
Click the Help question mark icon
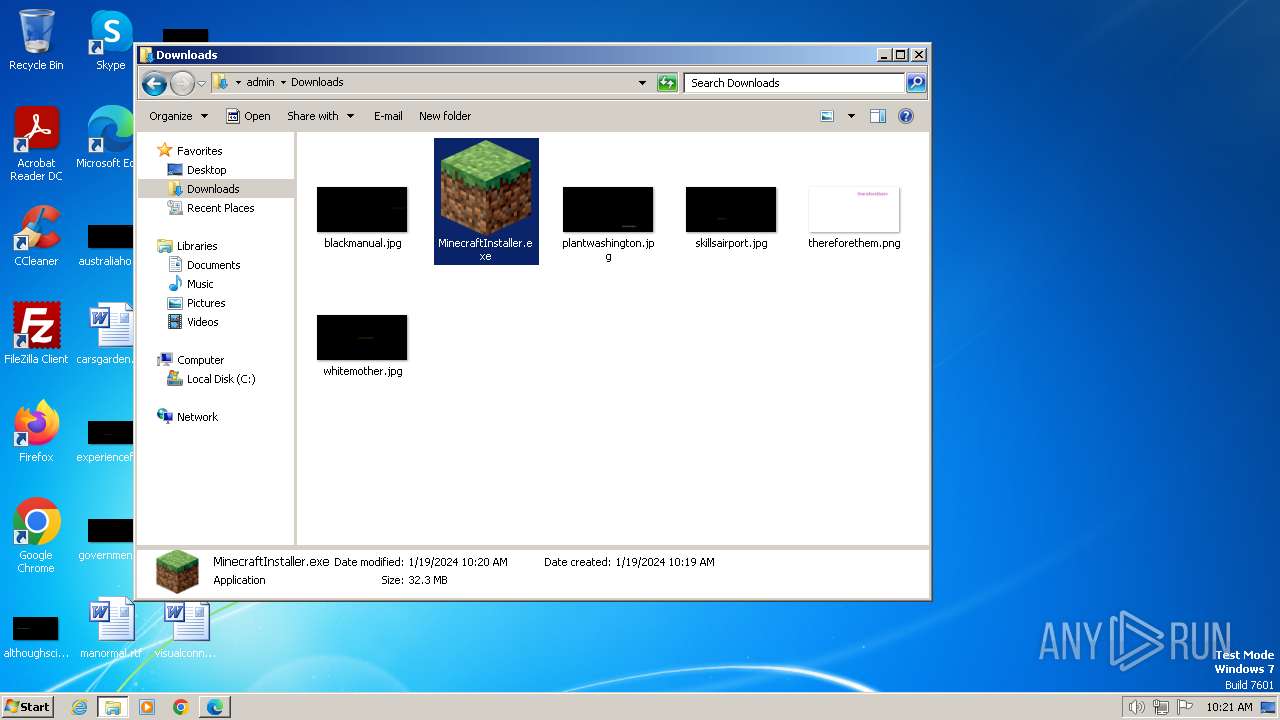pos(905,116)
